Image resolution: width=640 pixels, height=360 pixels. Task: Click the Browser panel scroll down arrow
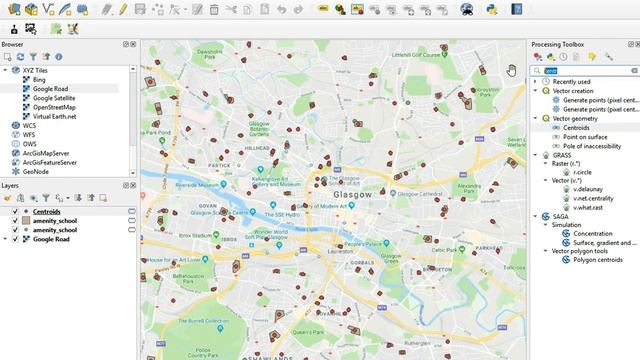click(133, 173)
